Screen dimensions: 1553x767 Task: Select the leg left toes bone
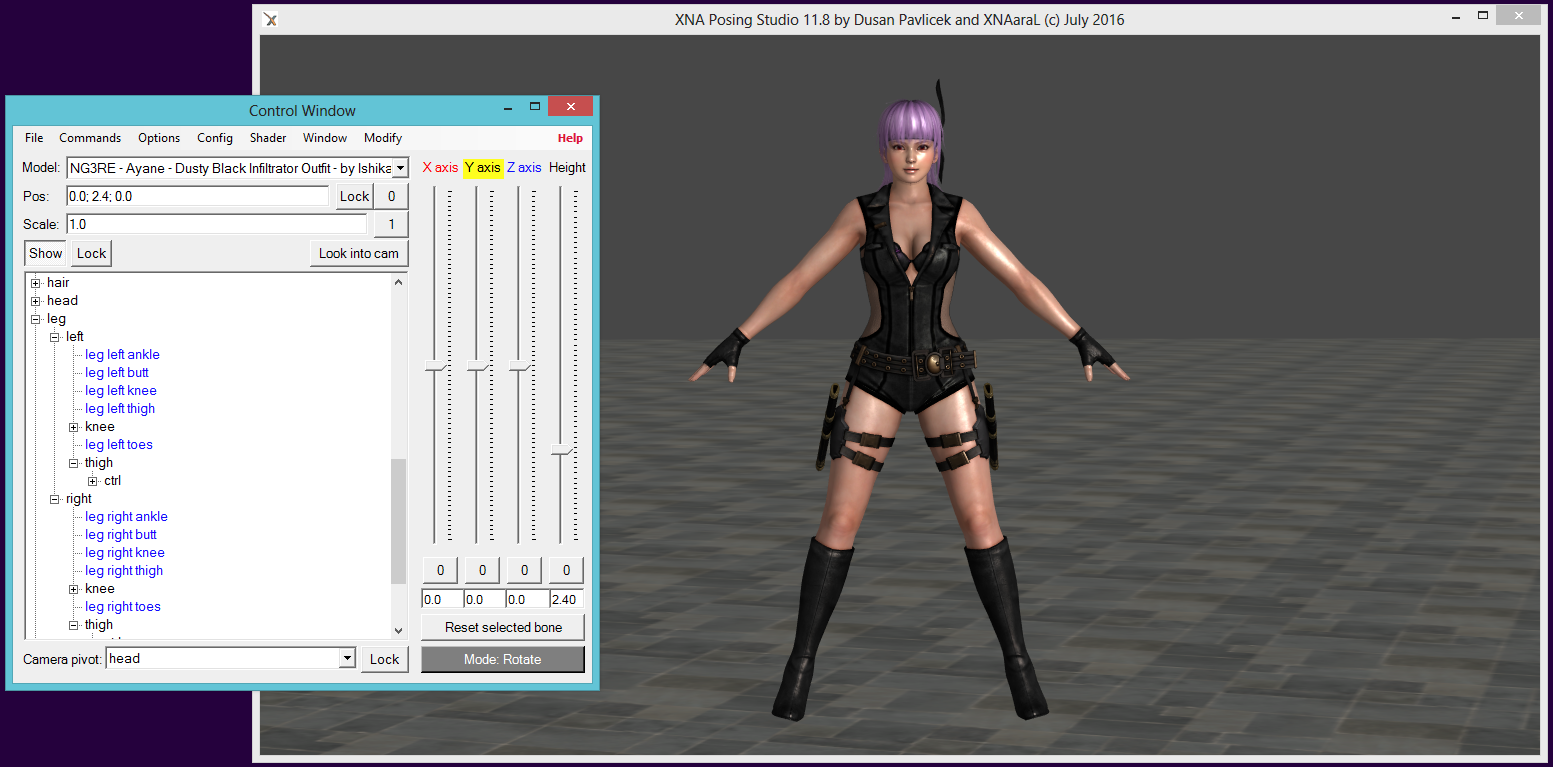(119, 445)
